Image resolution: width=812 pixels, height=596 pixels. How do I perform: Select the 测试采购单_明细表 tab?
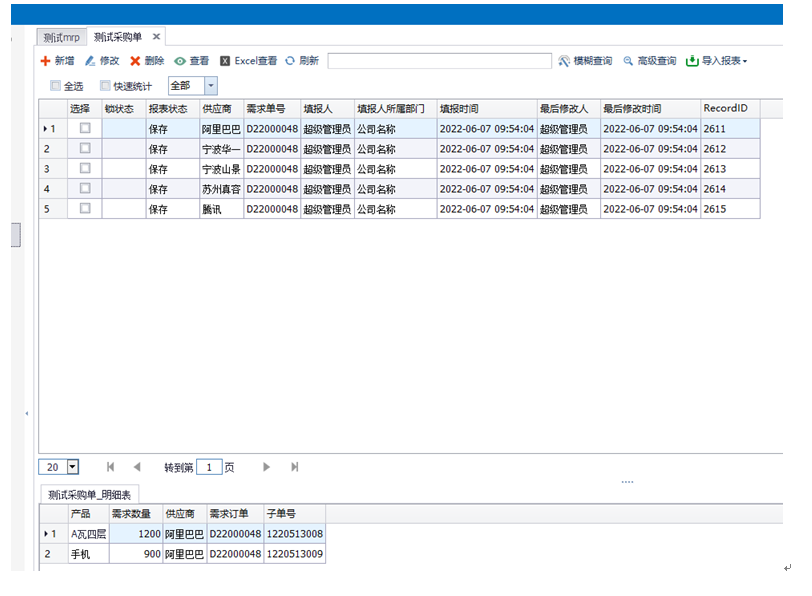(89, 494)
